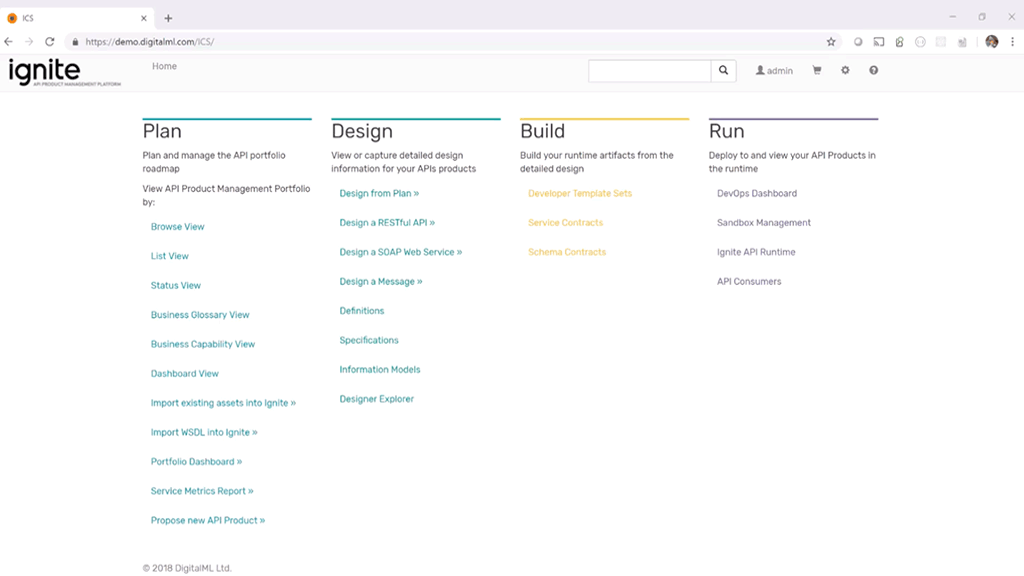The image size is (1024, 576).
Task: Click the Chrome profile avatar
Action: click(x=991, y=42)
